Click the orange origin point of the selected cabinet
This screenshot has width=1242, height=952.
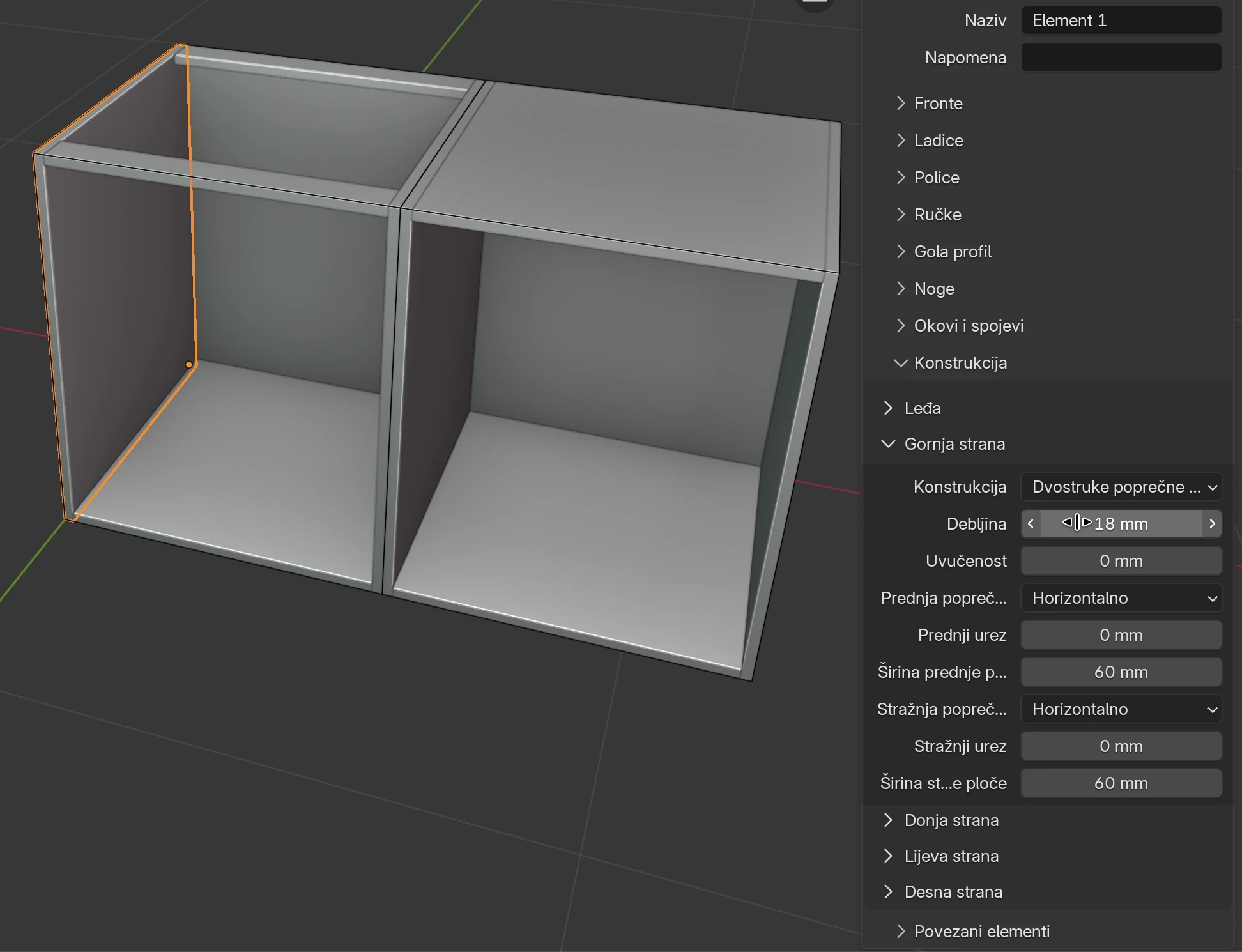pos(189,365)
